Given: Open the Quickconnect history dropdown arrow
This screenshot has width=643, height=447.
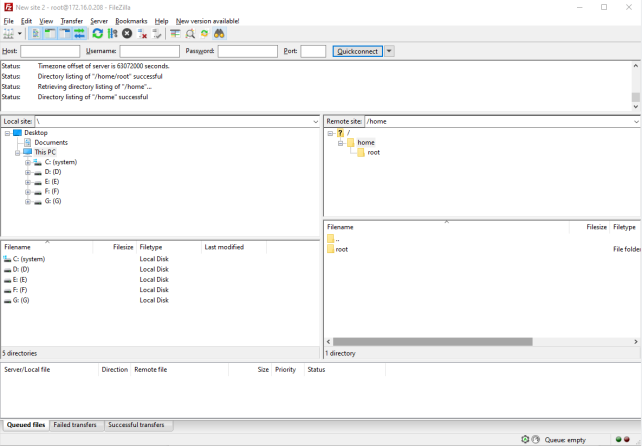Looking at the screenshot, I should tap(390, 51).
